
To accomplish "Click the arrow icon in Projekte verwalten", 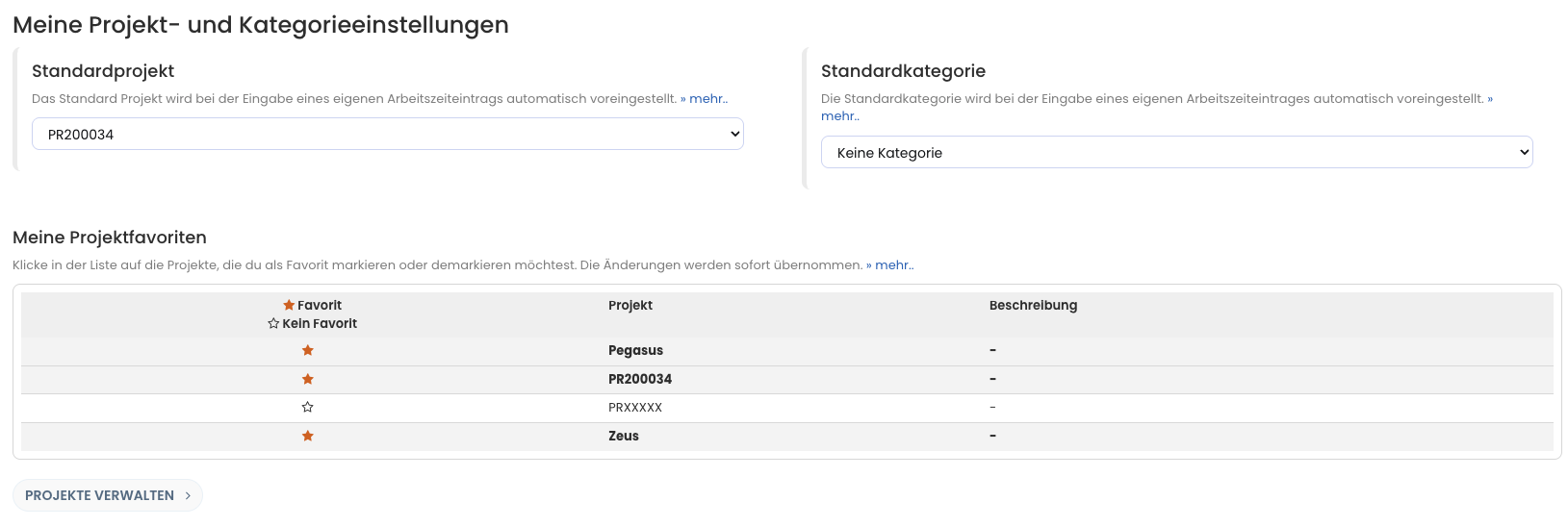I will click(188, 495).
